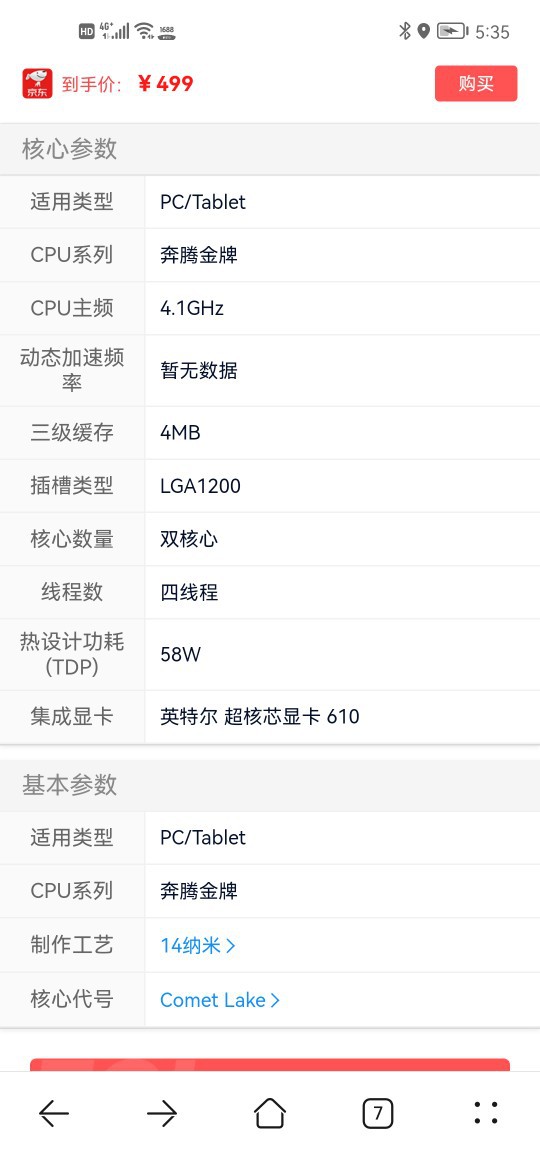Tap the JD.com red logo icon
The height and width of the screenshot is (1155, 540).
pyautogui.click(x=38, y=83)
